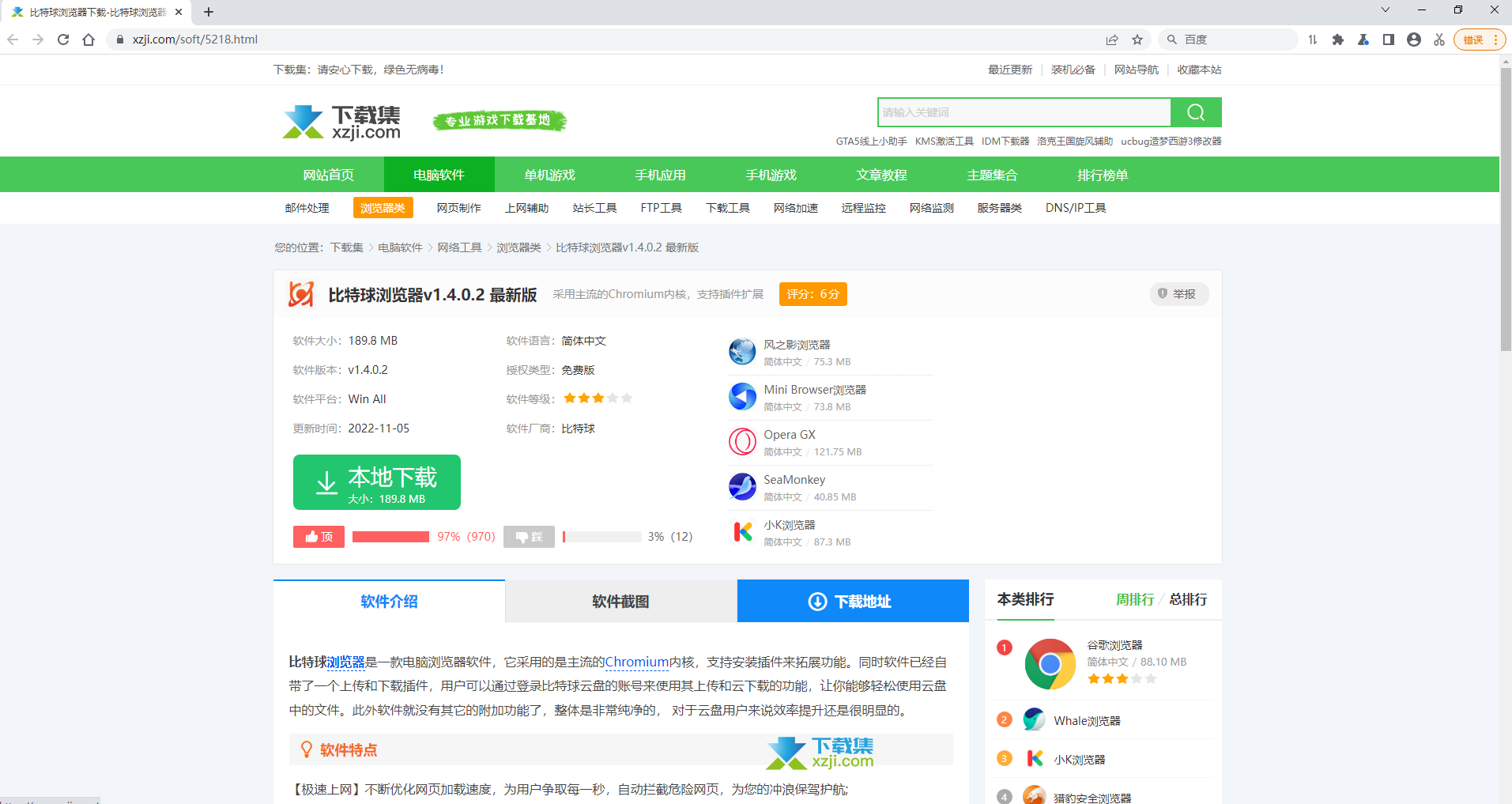The width and height of the screenshot is (1512, 804).
Task: Select the 浏览器类 subcategory
Action: pos(383,208)
